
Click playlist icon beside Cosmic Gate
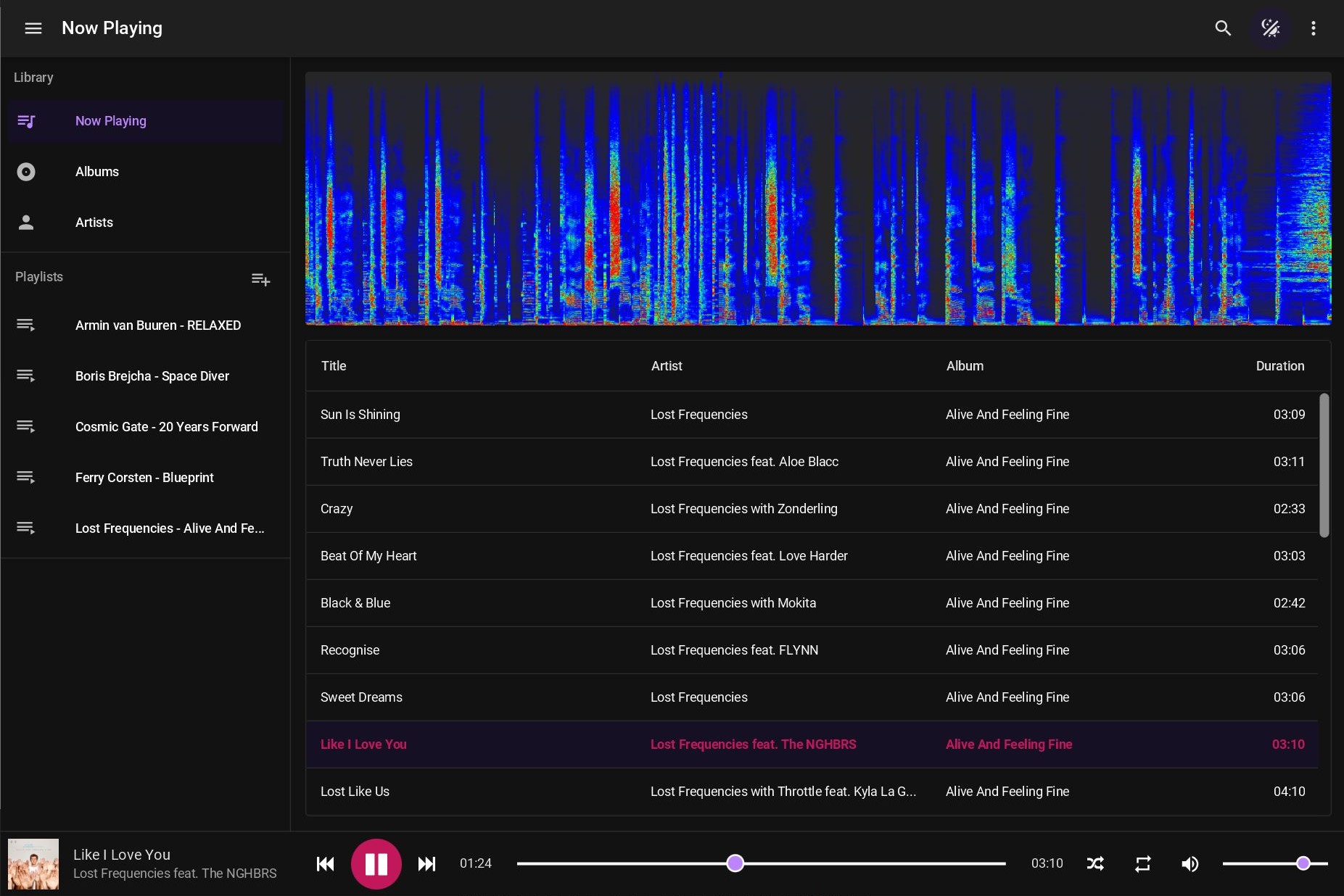click(26, 427)
